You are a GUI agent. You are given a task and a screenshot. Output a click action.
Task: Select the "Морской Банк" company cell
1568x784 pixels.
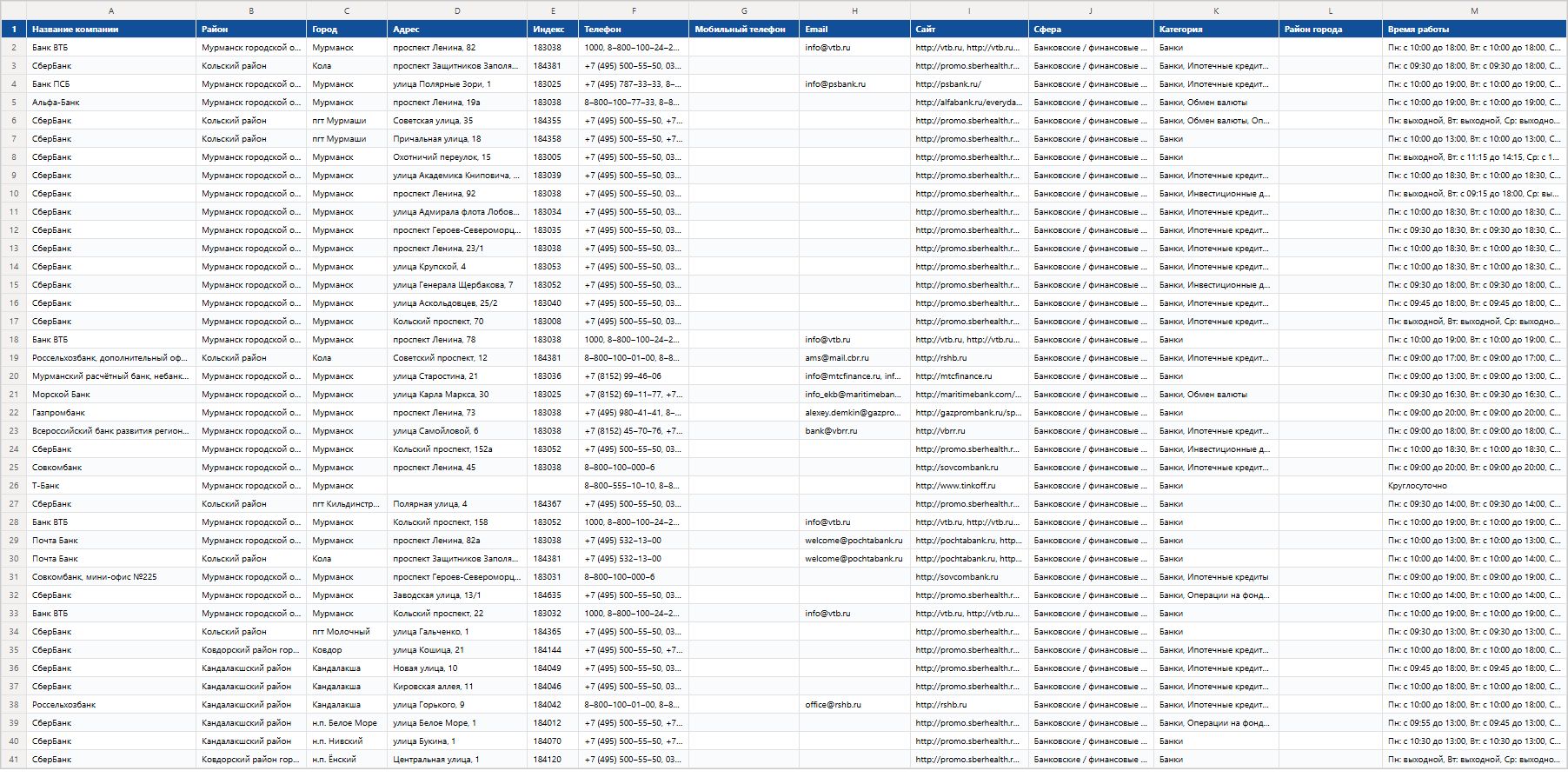[x=111, y=395]
